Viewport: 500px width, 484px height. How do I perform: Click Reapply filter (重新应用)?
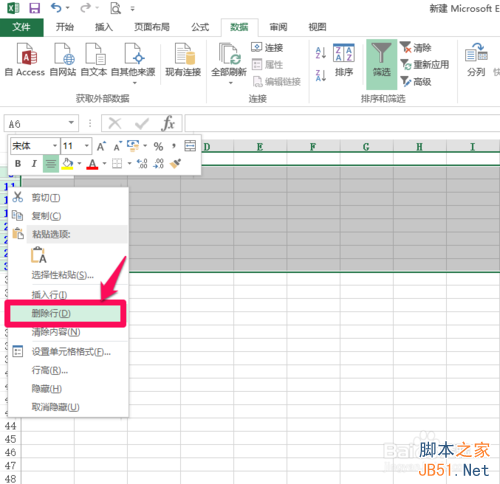pyautogui.click(x=425, y=64)
